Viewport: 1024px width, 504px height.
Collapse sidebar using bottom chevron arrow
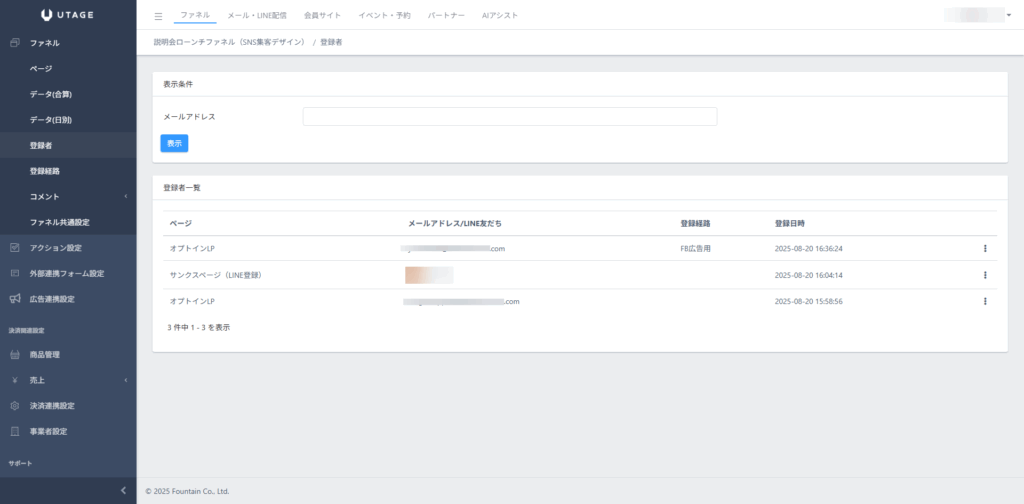(x=123, y=490)
